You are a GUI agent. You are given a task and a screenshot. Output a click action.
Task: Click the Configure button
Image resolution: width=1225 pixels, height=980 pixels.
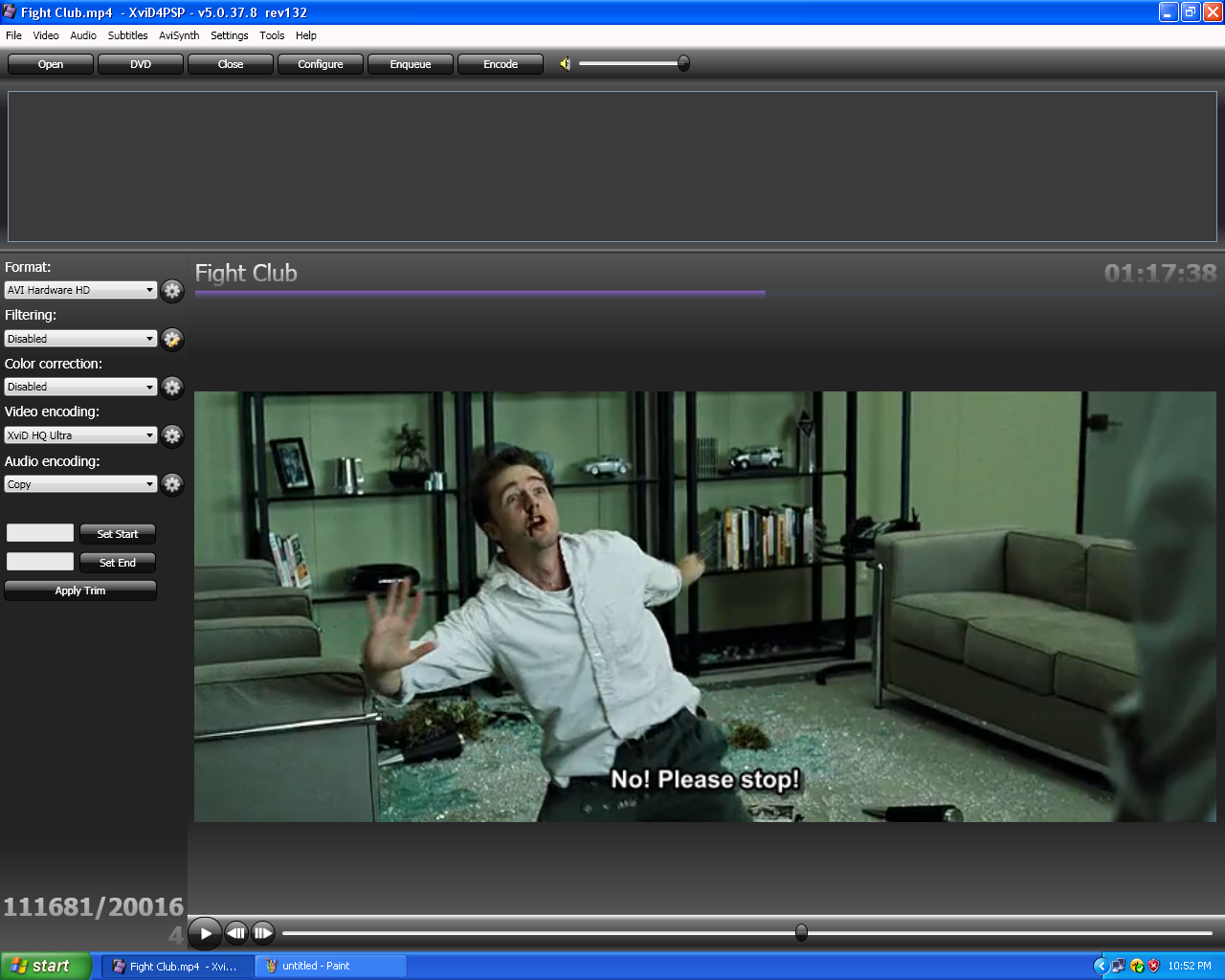click(321, 64)
